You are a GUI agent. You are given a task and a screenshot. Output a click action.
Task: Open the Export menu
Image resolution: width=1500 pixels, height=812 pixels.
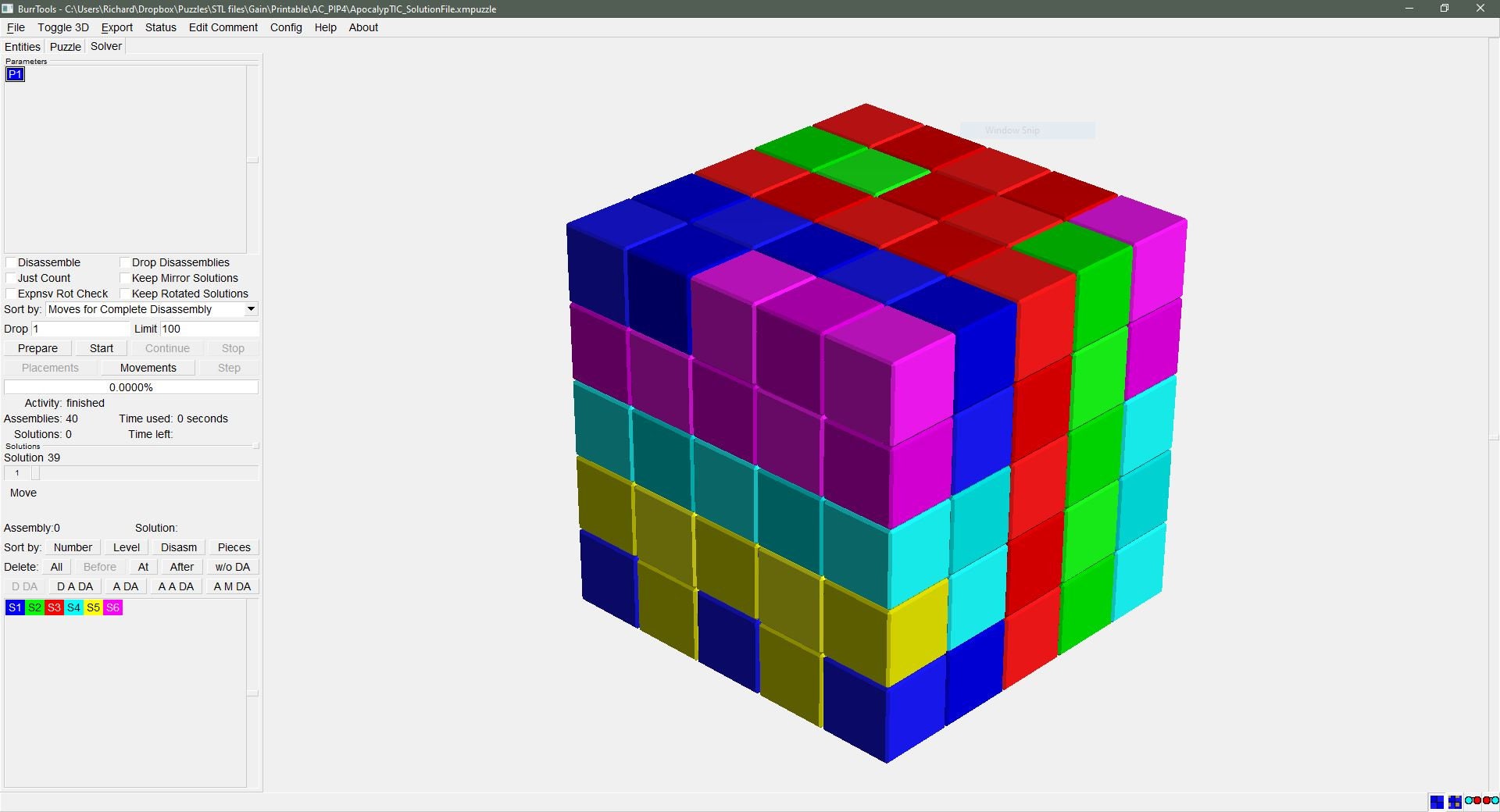click(x=116, y=27)
